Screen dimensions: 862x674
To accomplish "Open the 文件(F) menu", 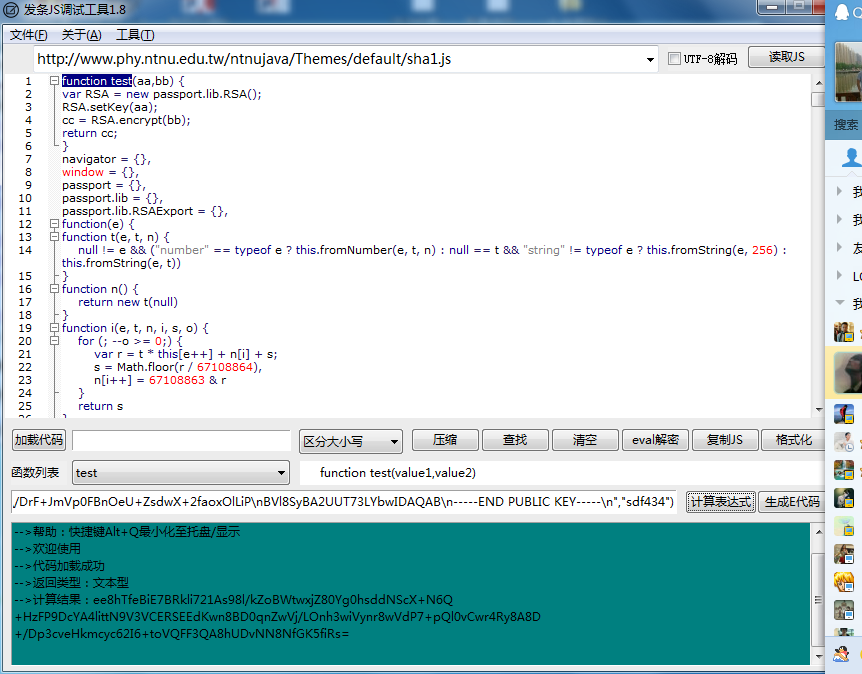I will (27, 34).
